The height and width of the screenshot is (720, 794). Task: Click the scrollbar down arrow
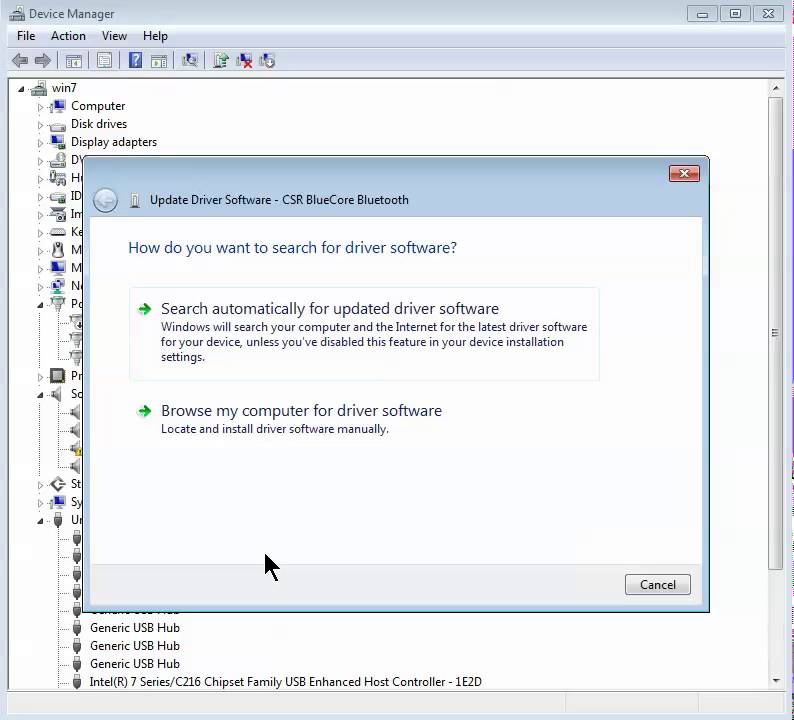(x=776, y=681)
